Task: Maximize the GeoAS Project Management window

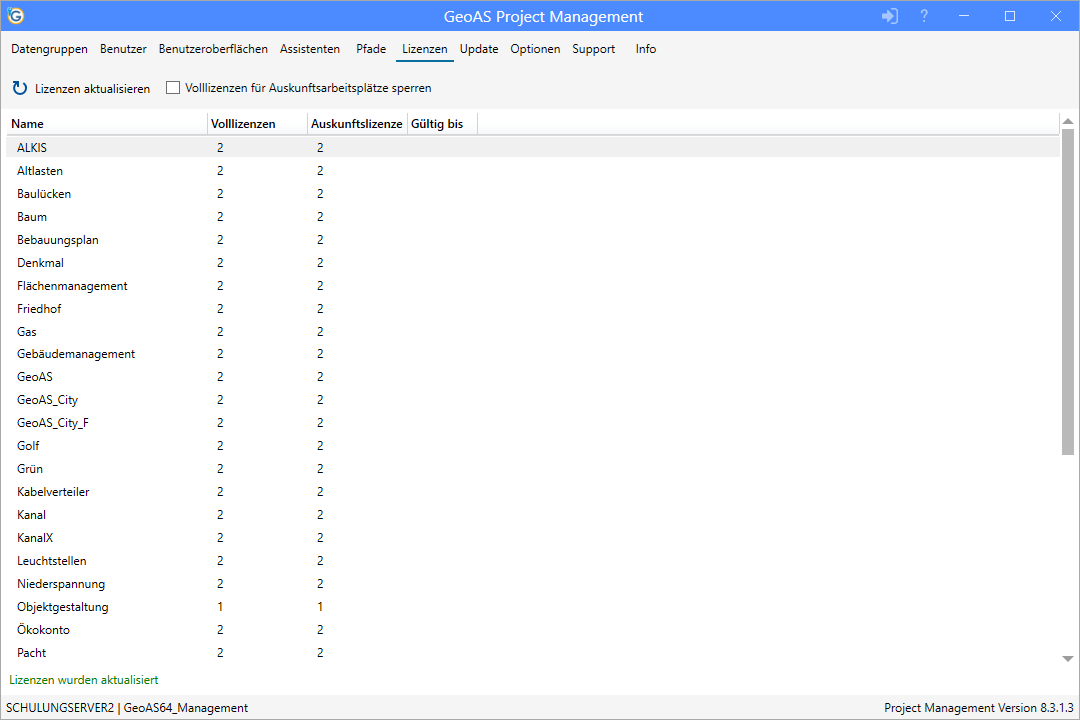Action: [x=1010, y=16]
